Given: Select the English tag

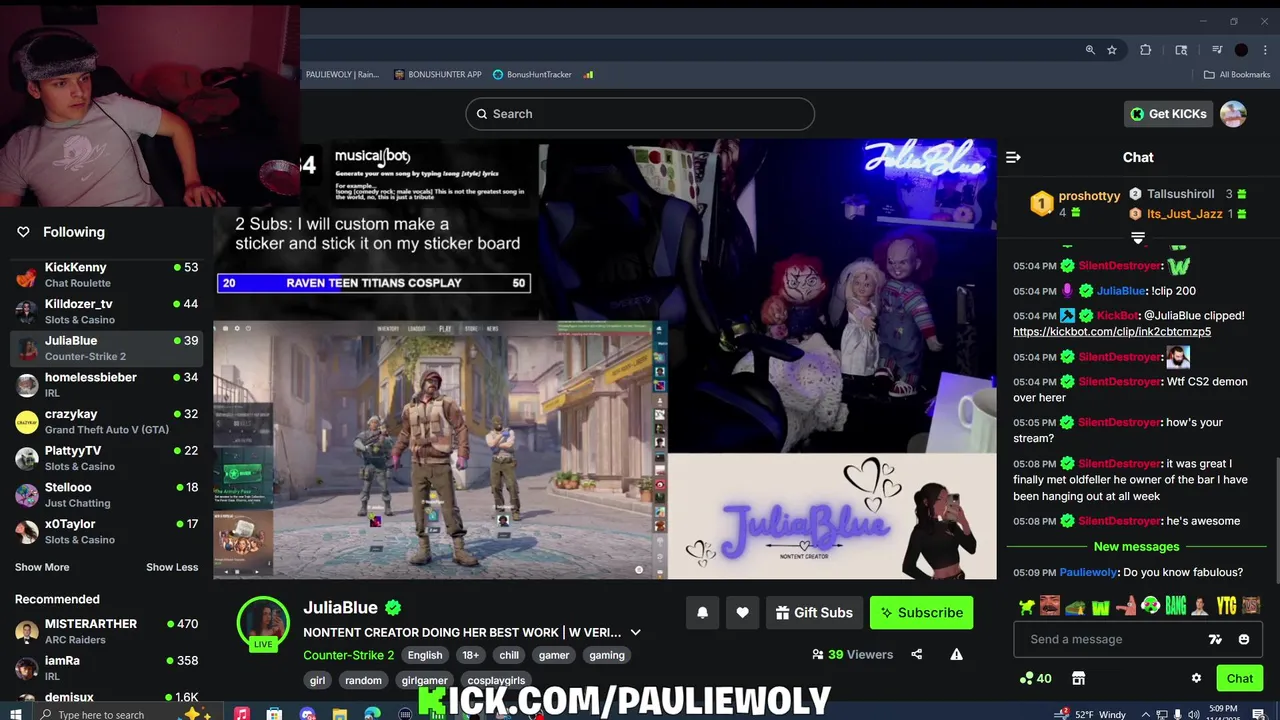Looking at the screenshot, I should (425, 655).
